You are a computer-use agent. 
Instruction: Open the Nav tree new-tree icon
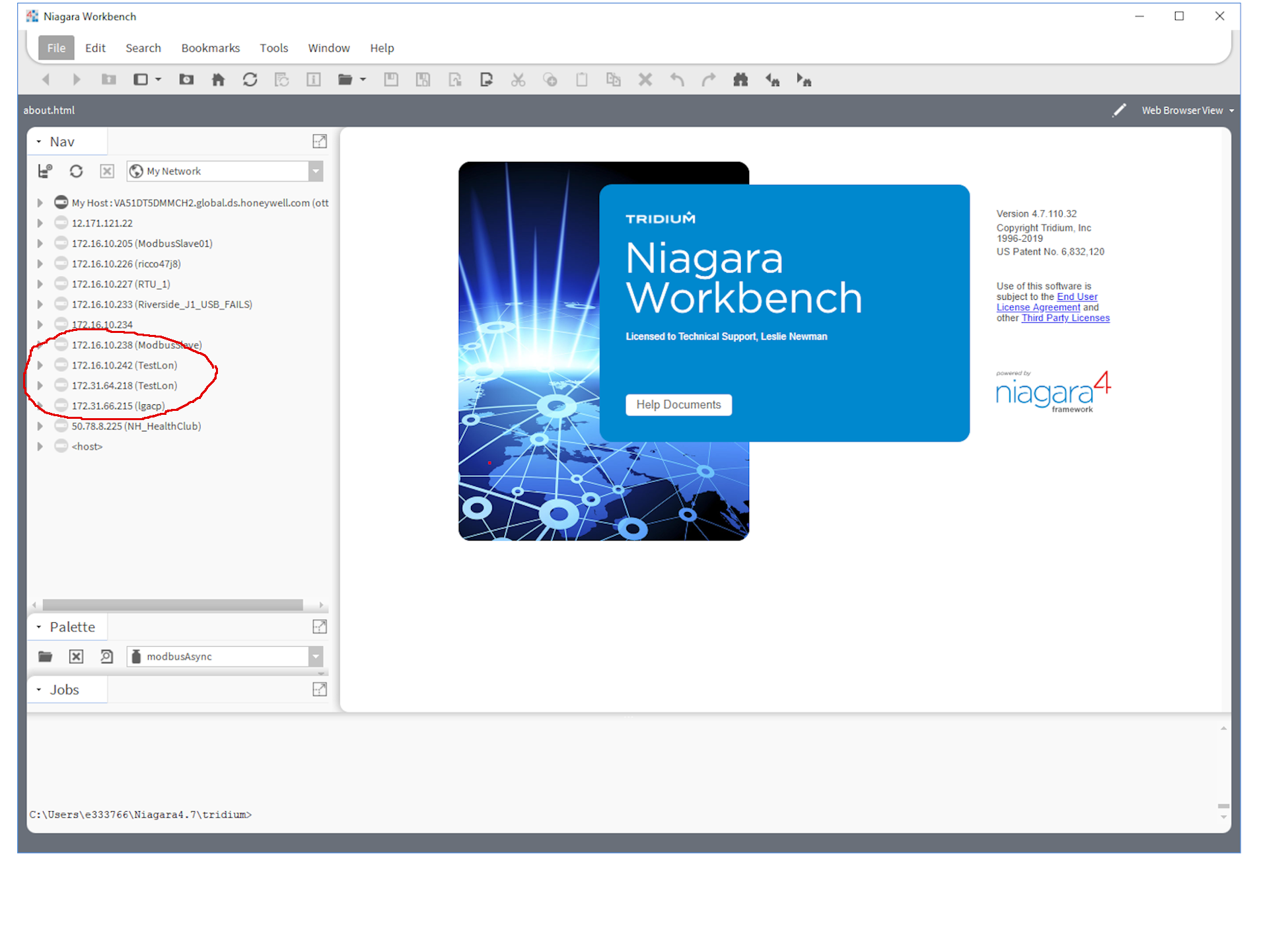[45, 171]
